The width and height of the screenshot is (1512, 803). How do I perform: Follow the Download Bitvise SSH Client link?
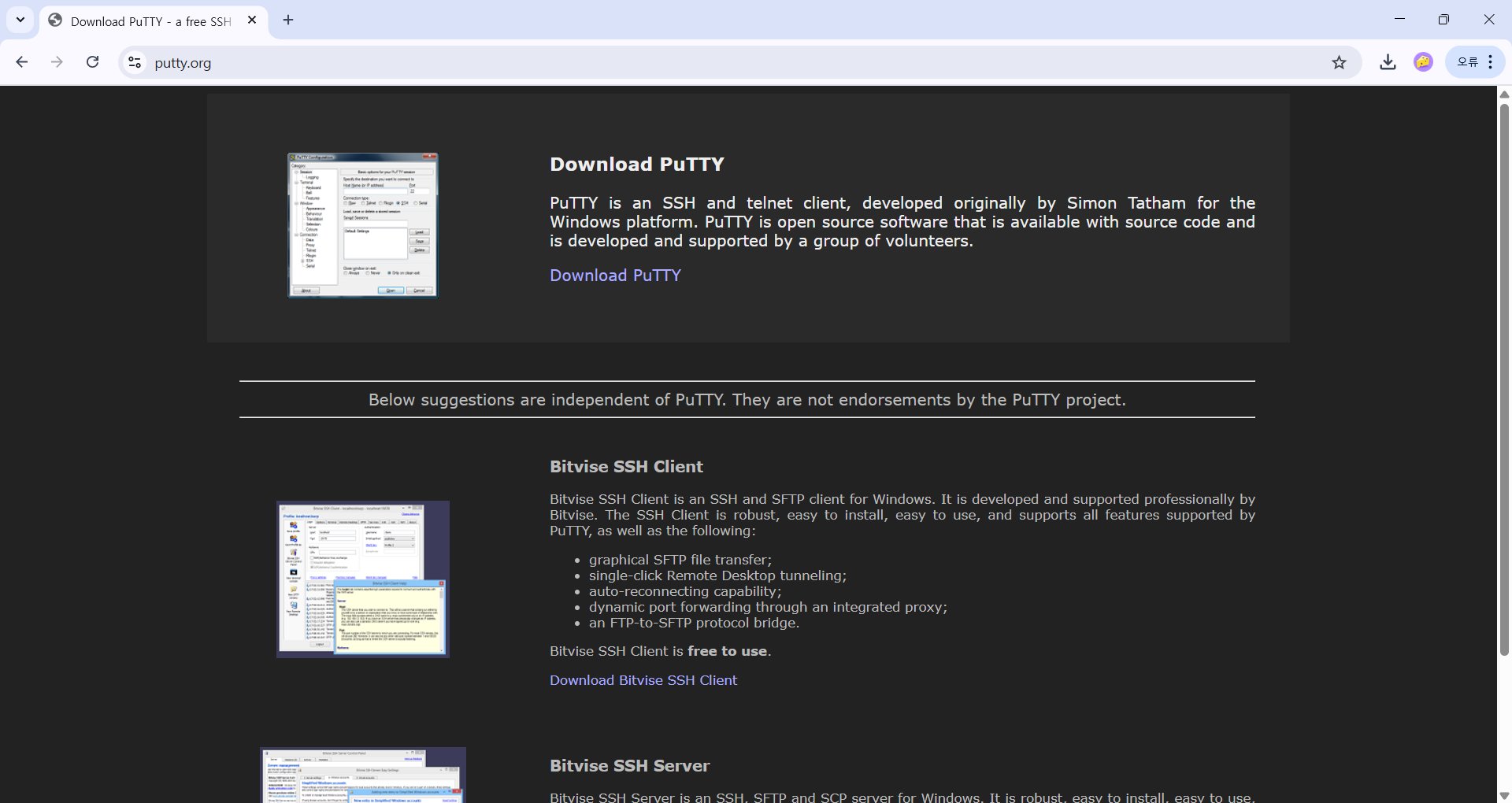click(x=643, y=680)
